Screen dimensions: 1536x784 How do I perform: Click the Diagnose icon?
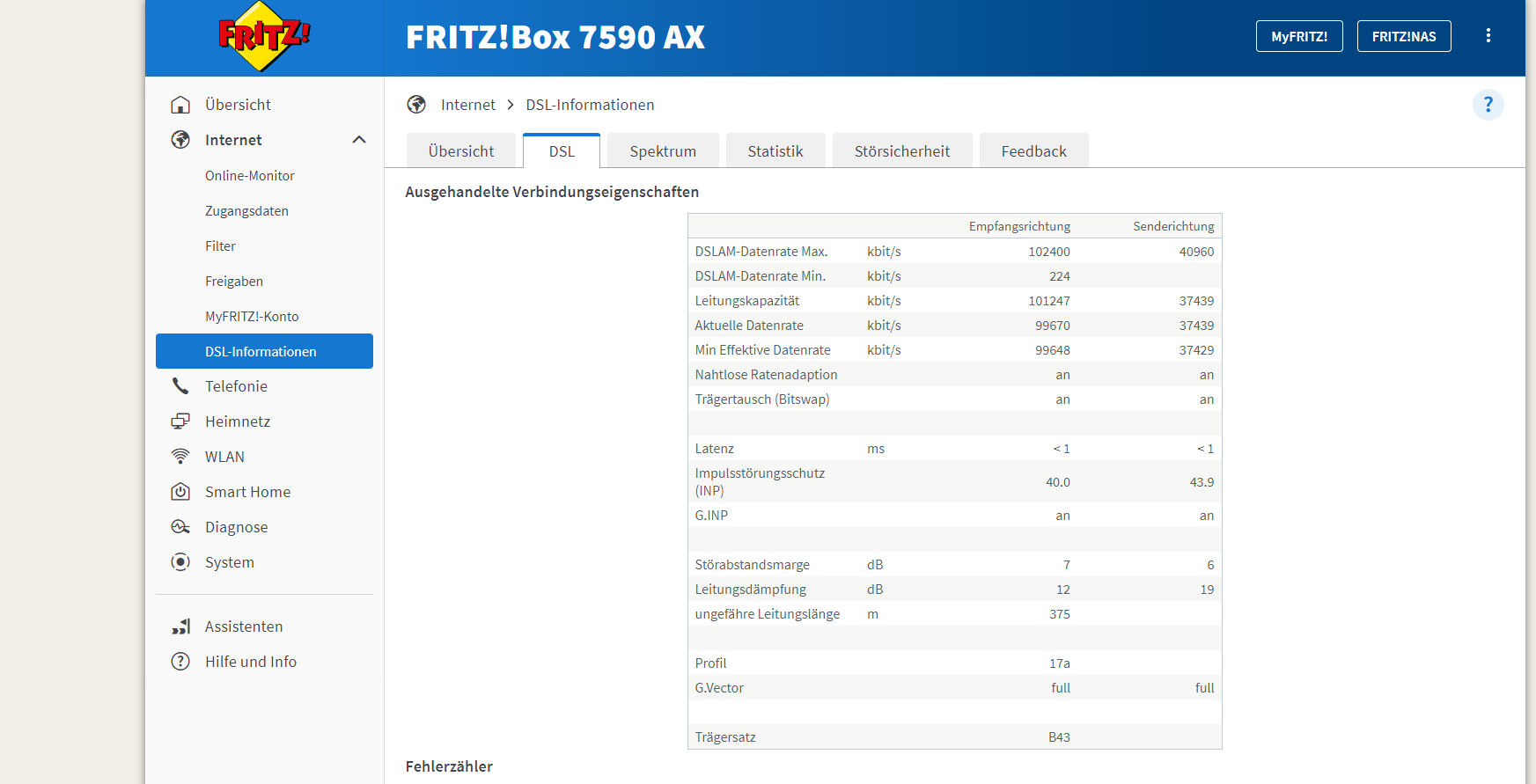180,527
